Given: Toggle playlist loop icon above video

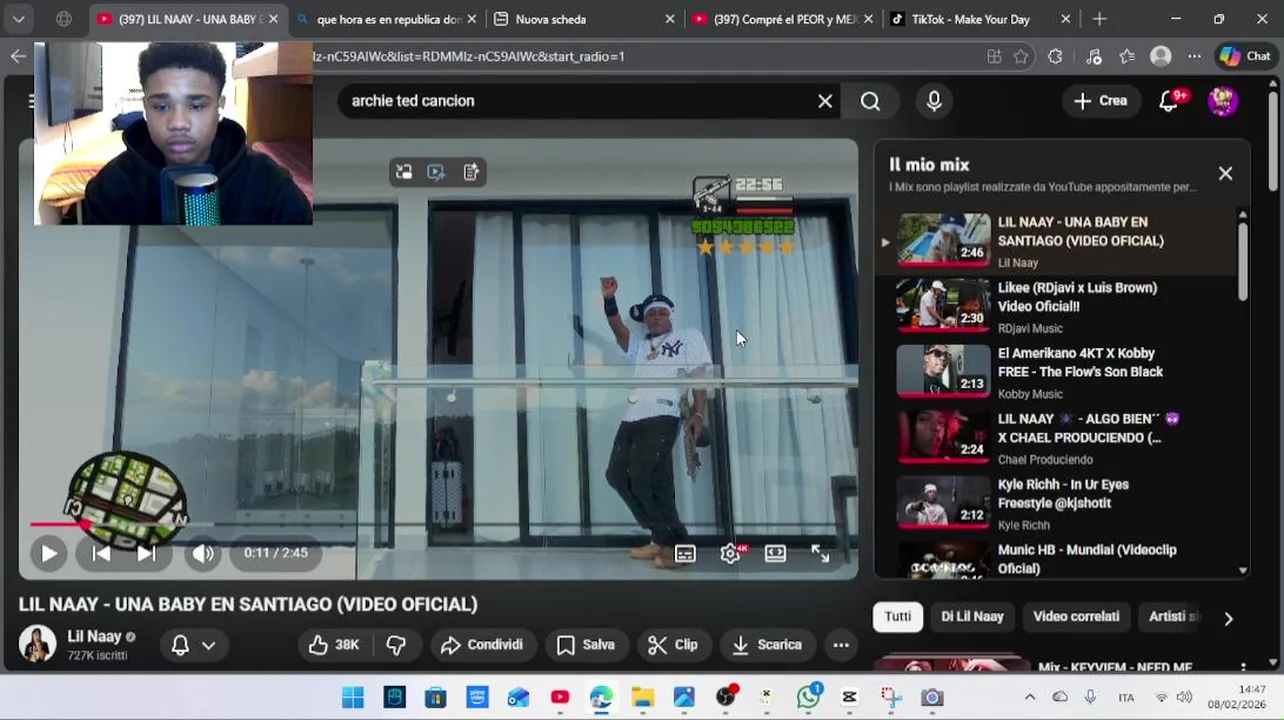Looking at the screenshot, I should (x=404, y=172).
